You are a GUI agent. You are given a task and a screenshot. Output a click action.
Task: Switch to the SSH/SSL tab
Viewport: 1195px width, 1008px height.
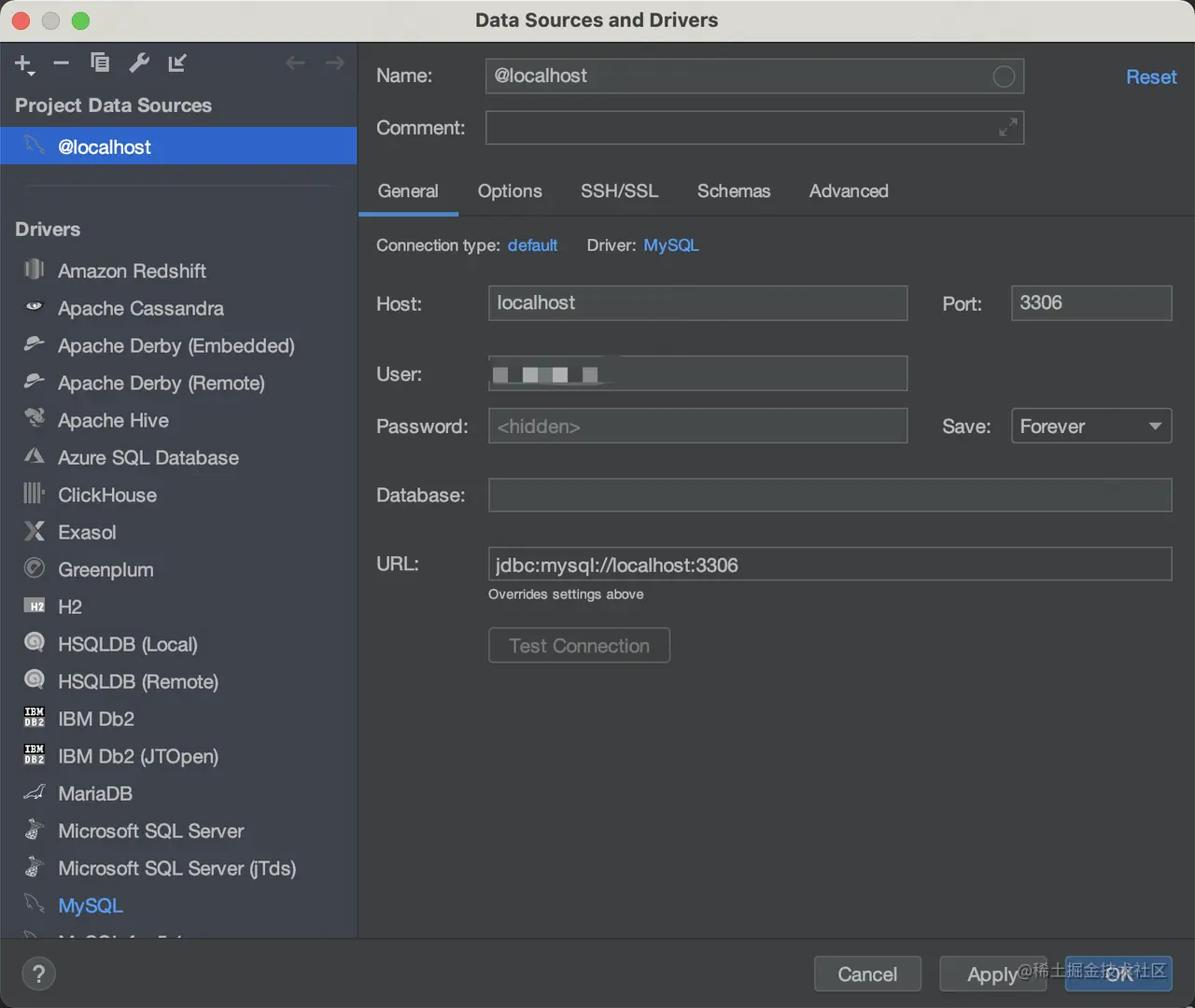[620, 191]
